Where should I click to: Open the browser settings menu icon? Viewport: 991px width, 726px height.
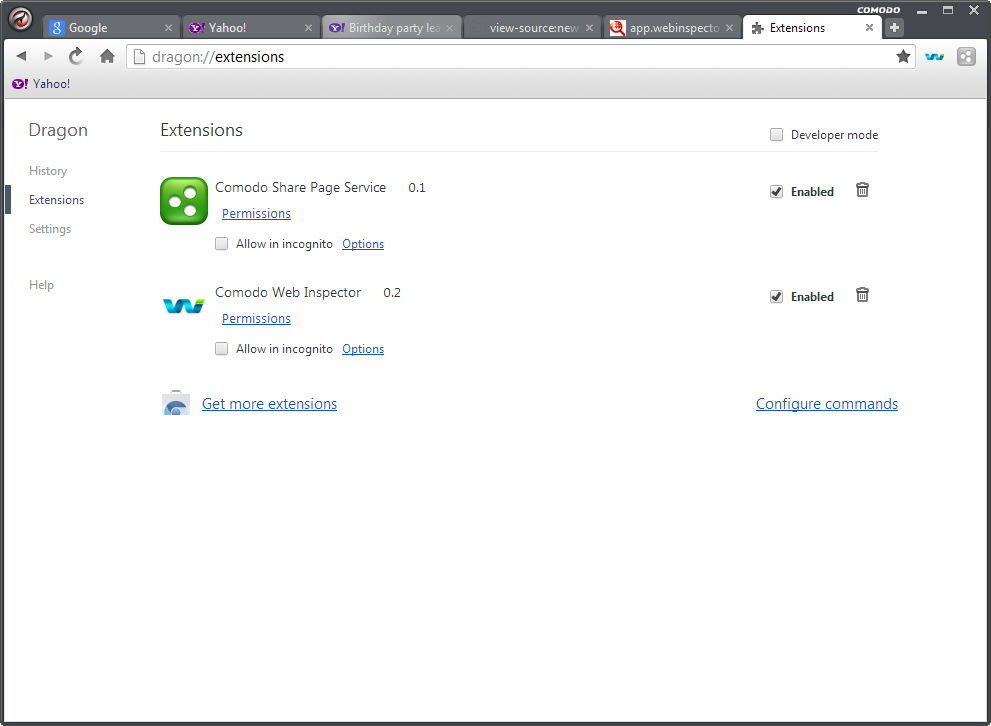(966, 57)
